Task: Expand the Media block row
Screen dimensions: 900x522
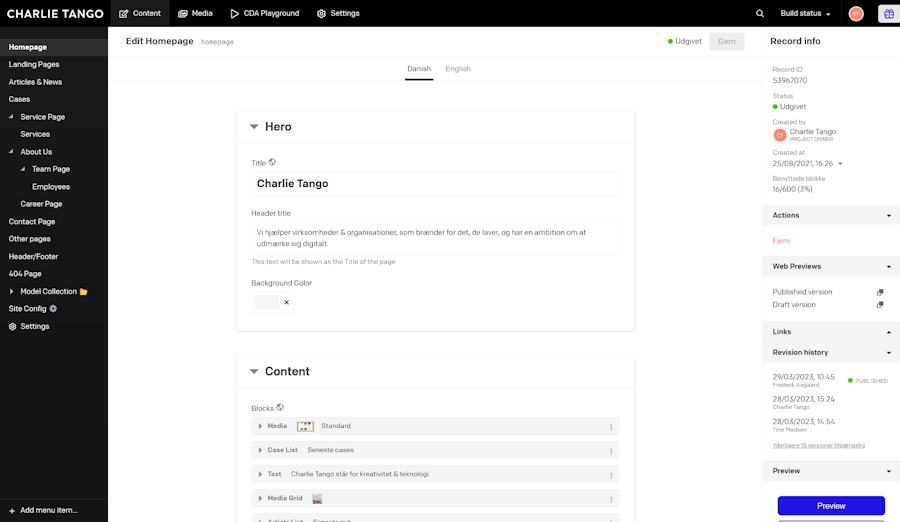Action: click(260, 426)
